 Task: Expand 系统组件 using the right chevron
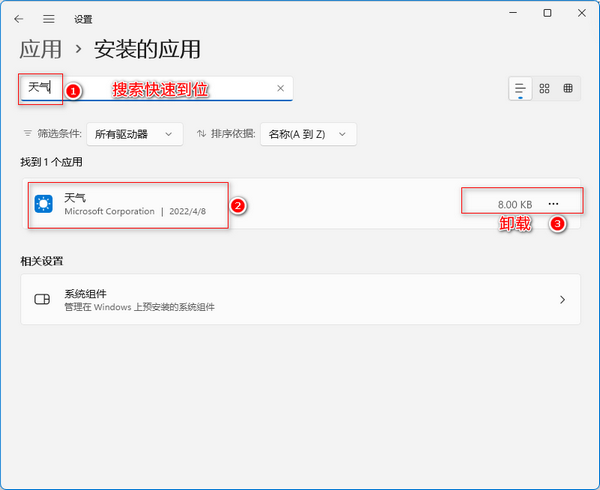click(x=562, y=299)
